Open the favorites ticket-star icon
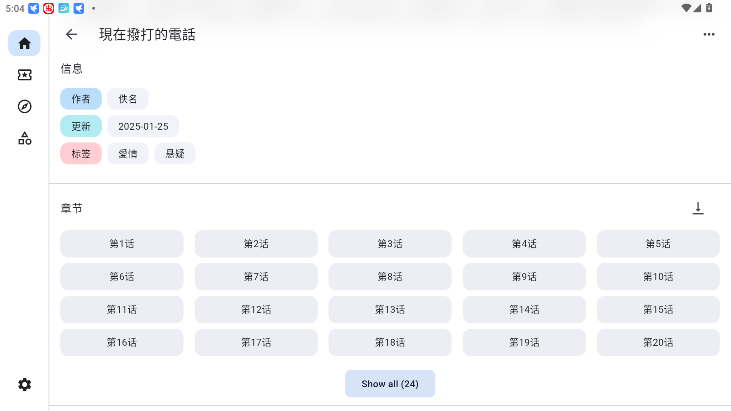 (x=24, y=75)
